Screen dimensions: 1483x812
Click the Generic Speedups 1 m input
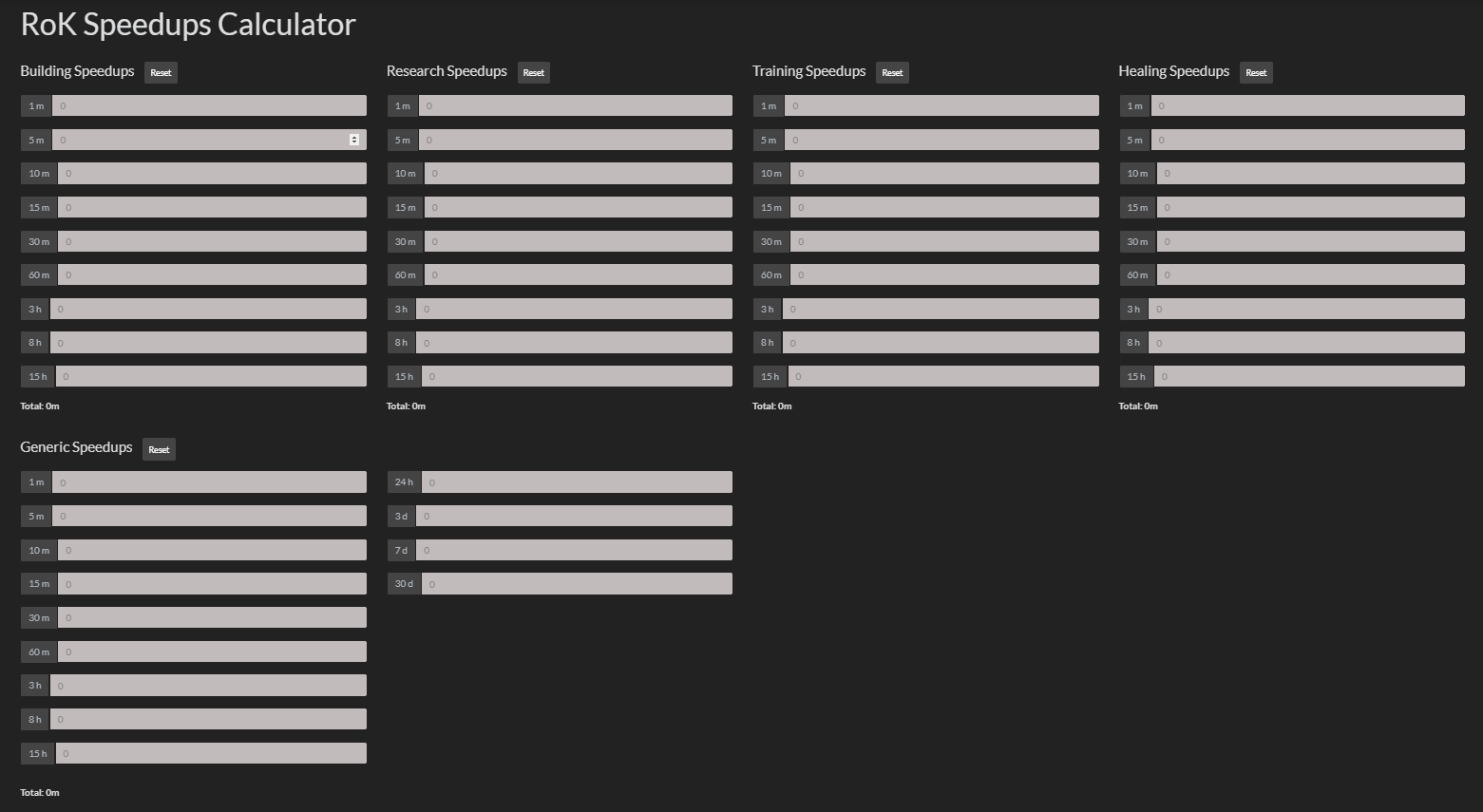point(209,482)
